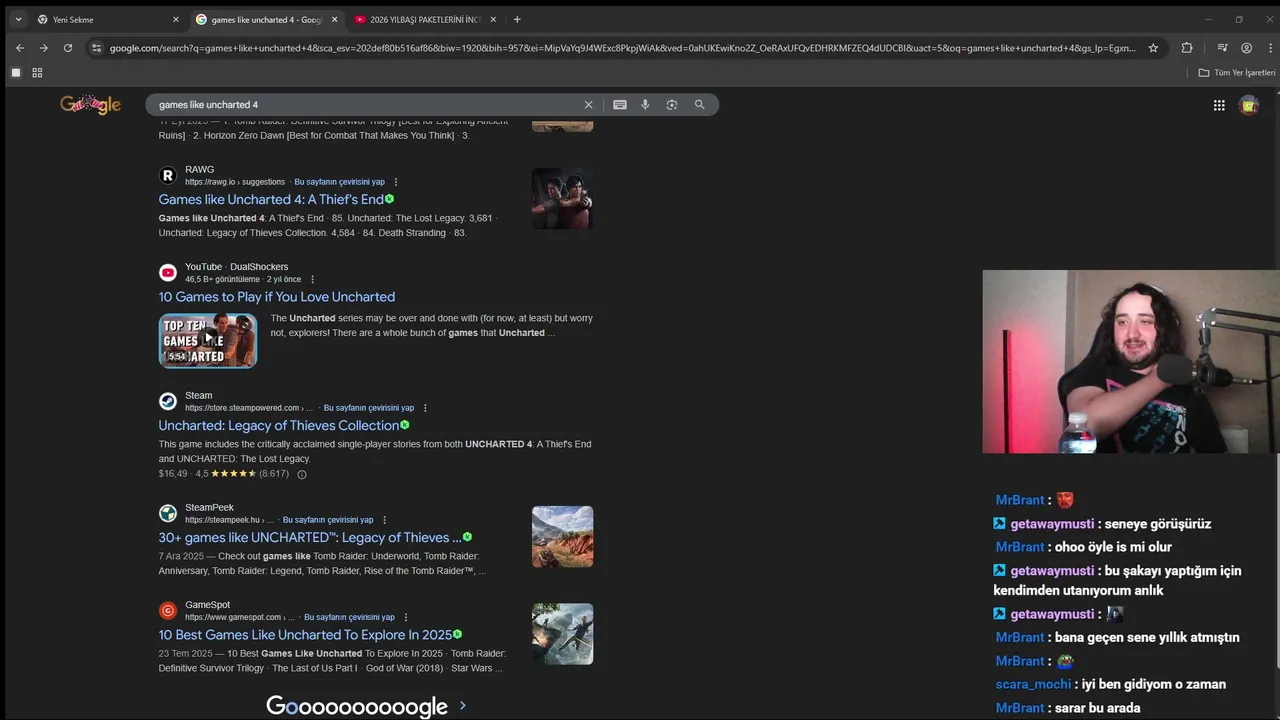Click chat message 'sarar bu arada'

click(x=1097, y=708)
